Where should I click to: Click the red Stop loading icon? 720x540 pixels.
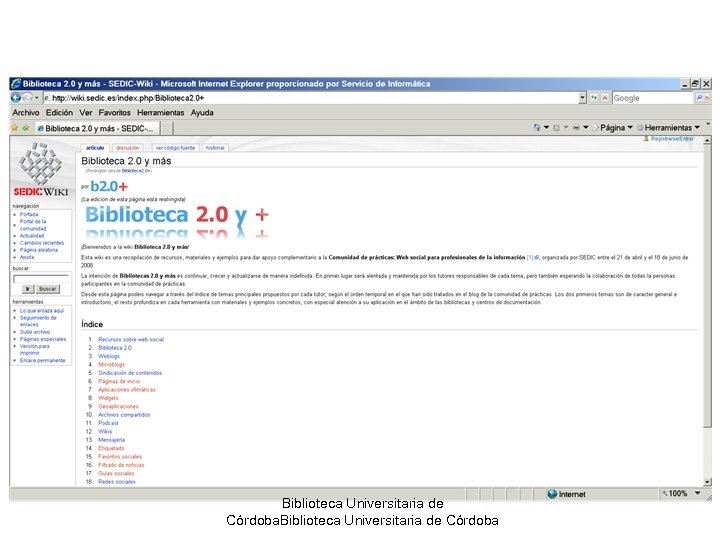(x=605, y=98)
